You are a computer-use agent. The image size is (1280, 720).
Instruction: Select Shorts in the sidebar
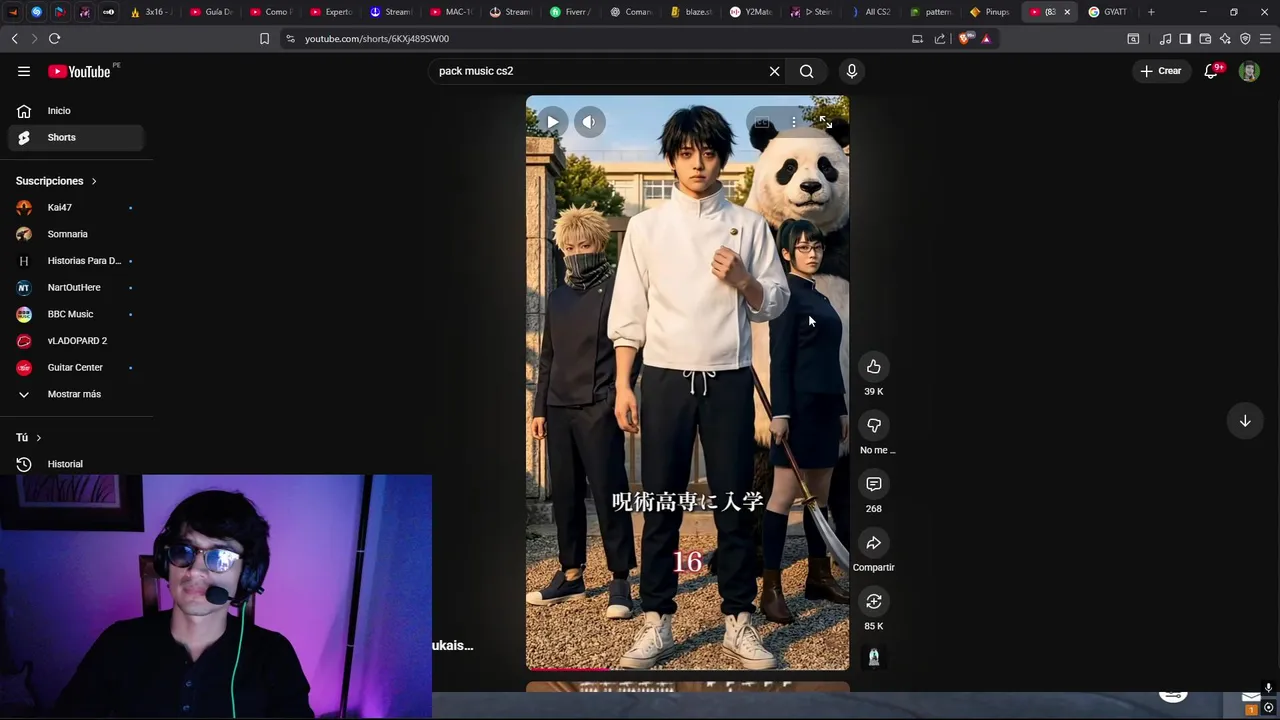[x=76, y=137]
